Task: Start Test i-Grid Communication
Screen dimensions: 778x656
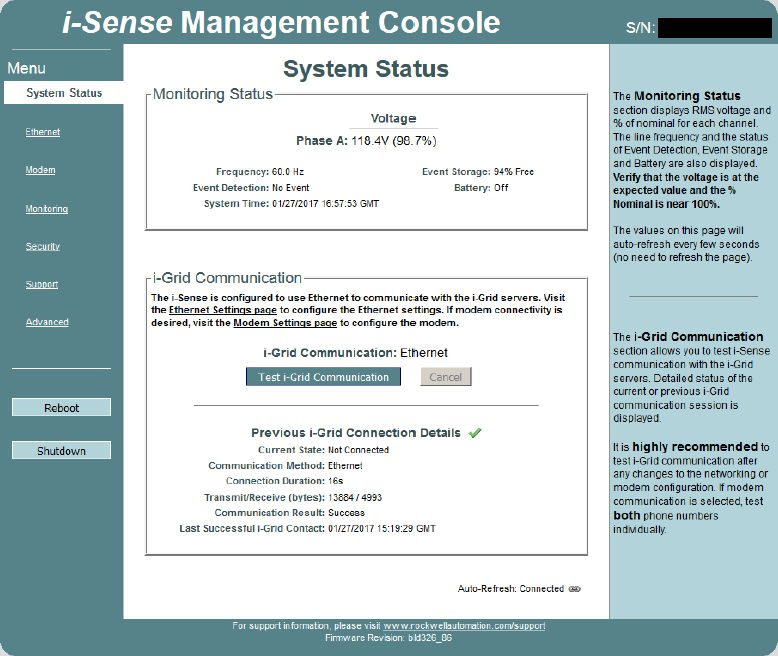Action: pos(323,377)
